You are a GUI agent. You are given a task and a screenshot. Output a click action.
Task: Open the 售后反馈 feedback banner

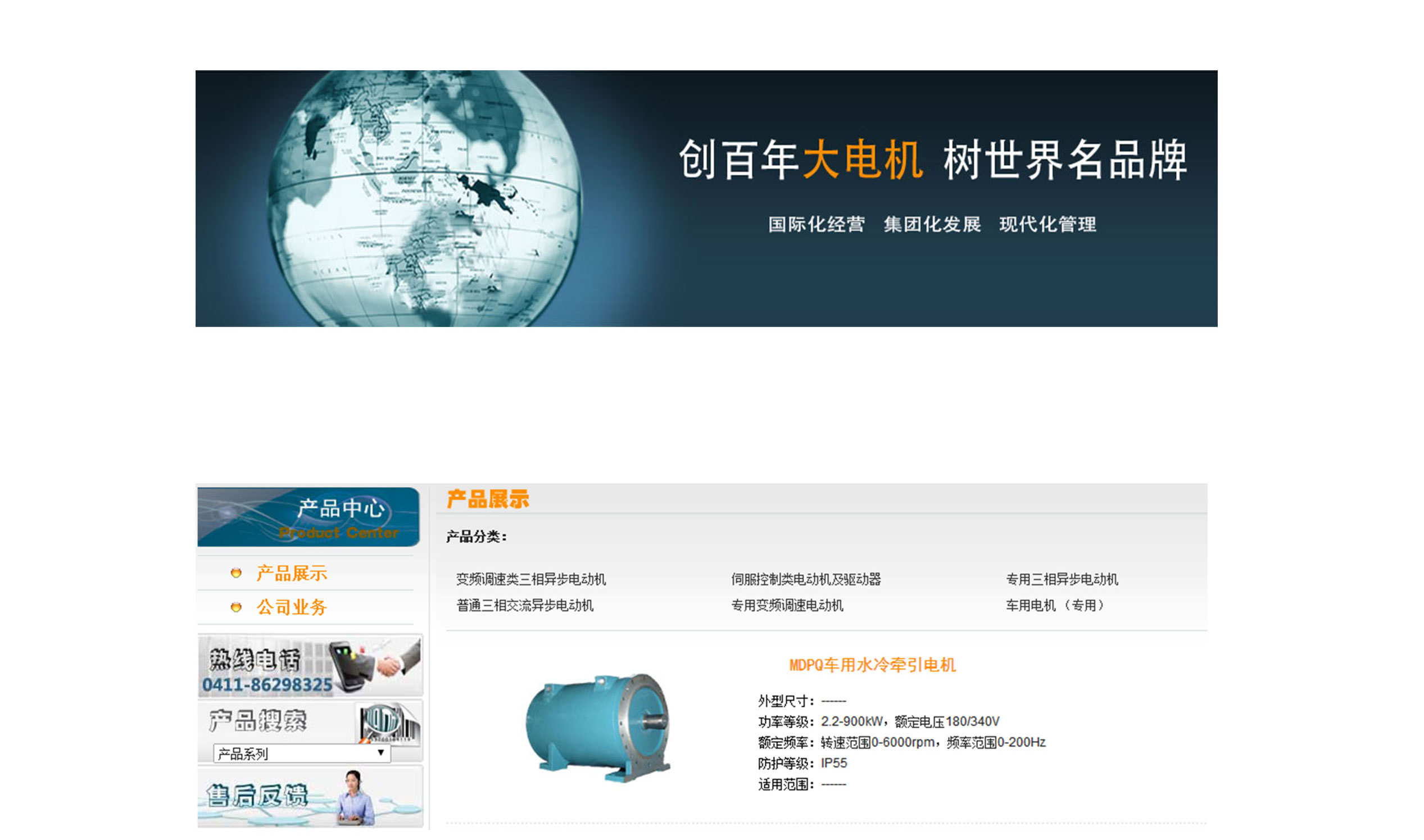pos(310,797)
